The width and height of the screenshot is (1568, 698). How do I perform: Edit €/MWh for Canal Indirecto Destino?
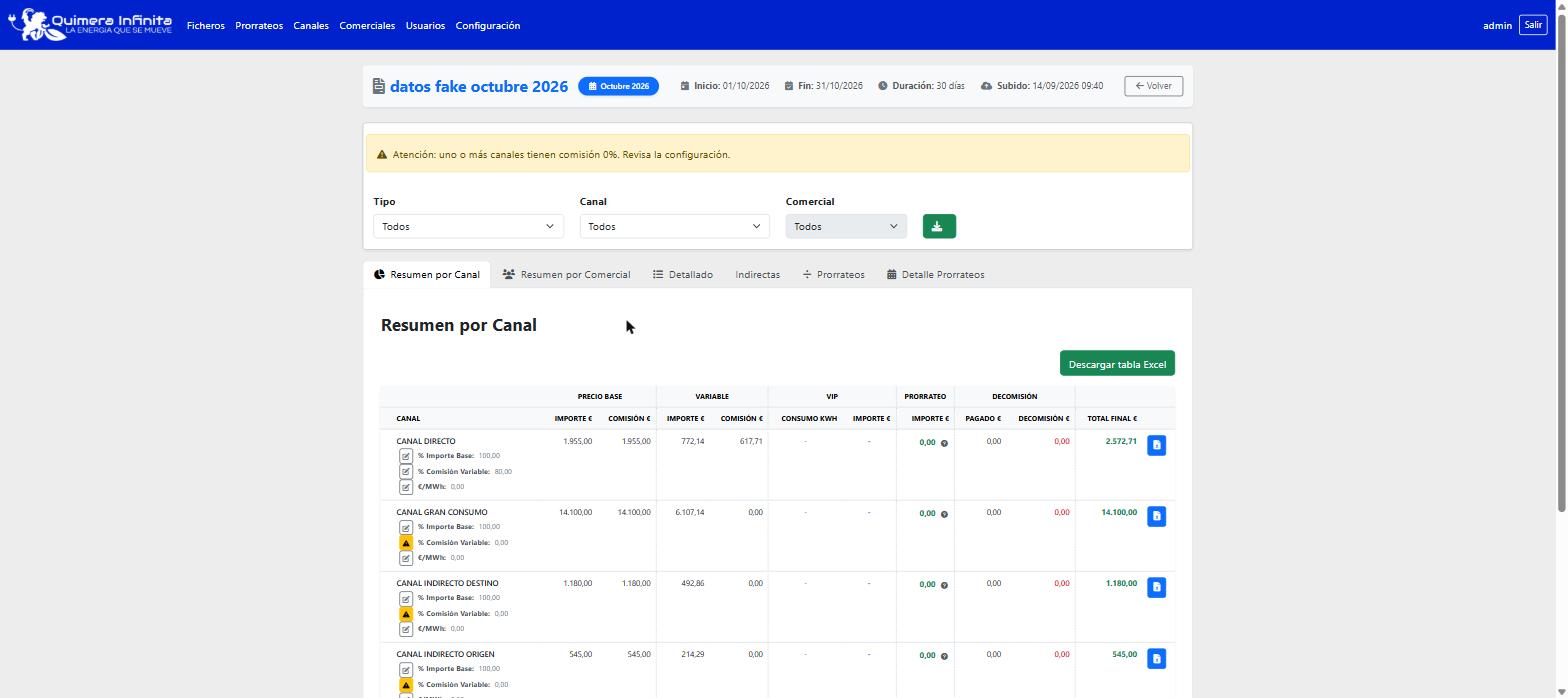(x=406, y=629)
